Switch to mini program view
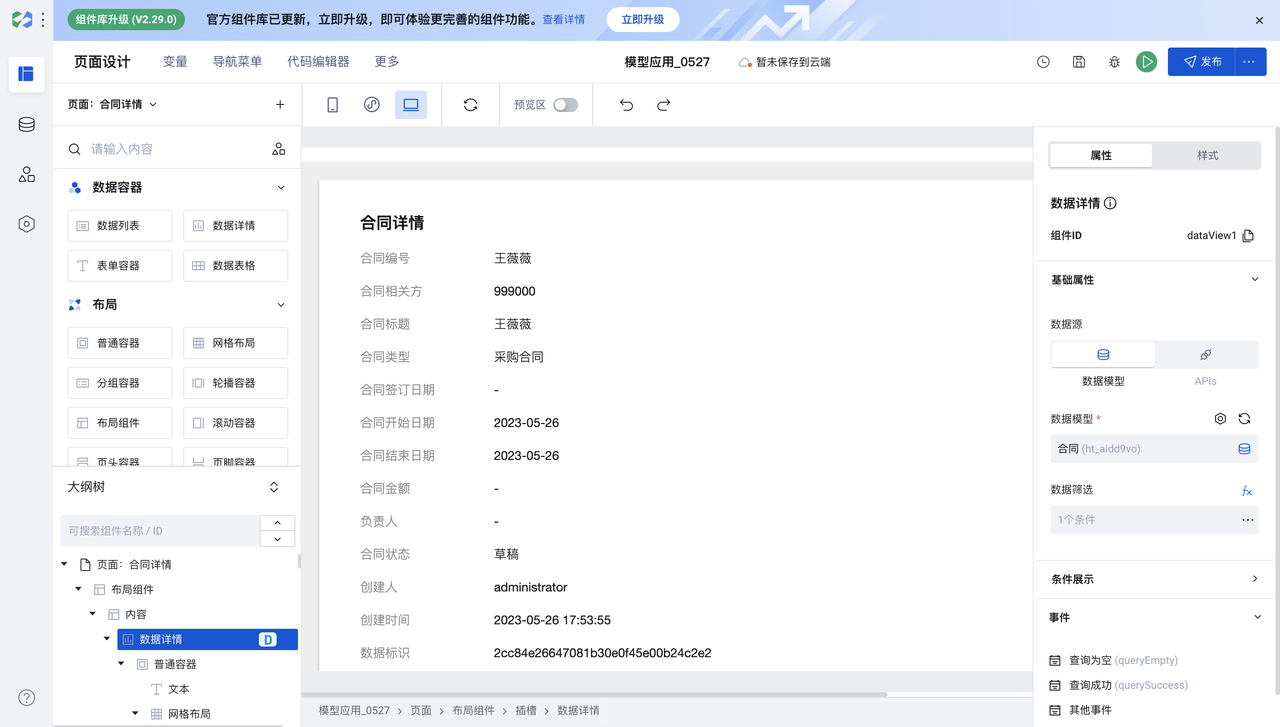1280x727 pixels. (x=372, y=105)
